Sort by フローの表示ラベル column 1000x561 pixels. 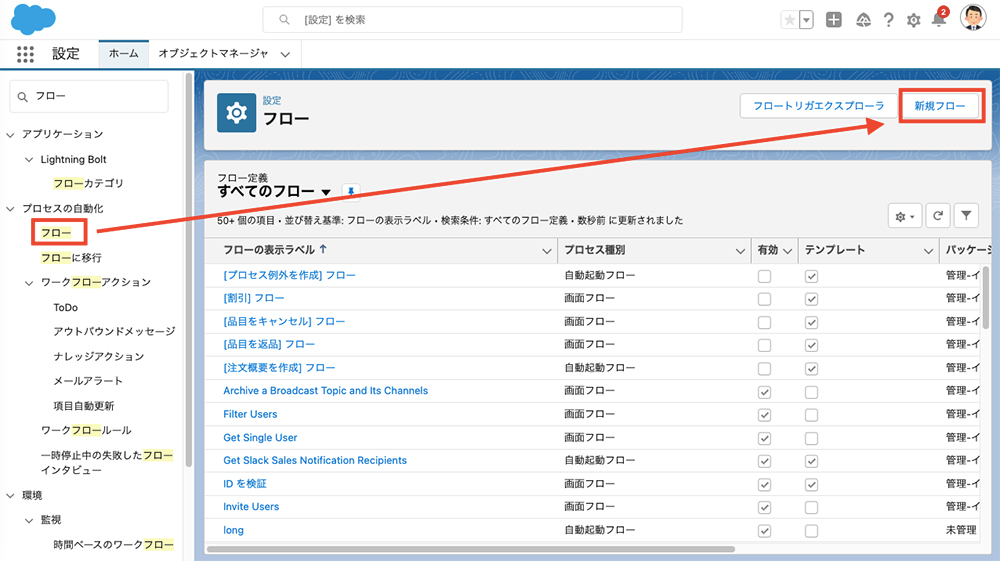(275, 250)
